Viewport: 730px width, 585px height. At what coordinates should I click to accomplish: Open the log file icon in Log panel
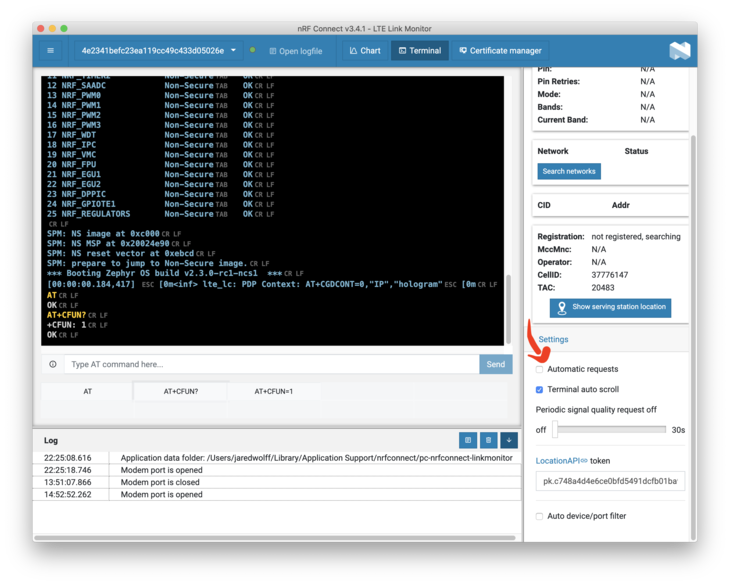(x=467, y=440)
